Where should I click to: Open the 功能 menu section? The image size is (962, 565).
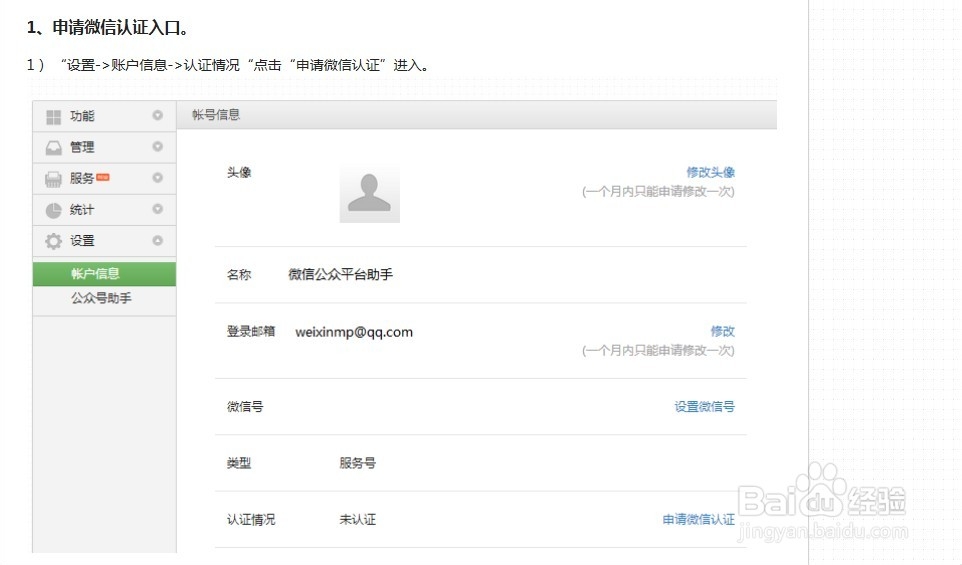(x=104, y=116)
